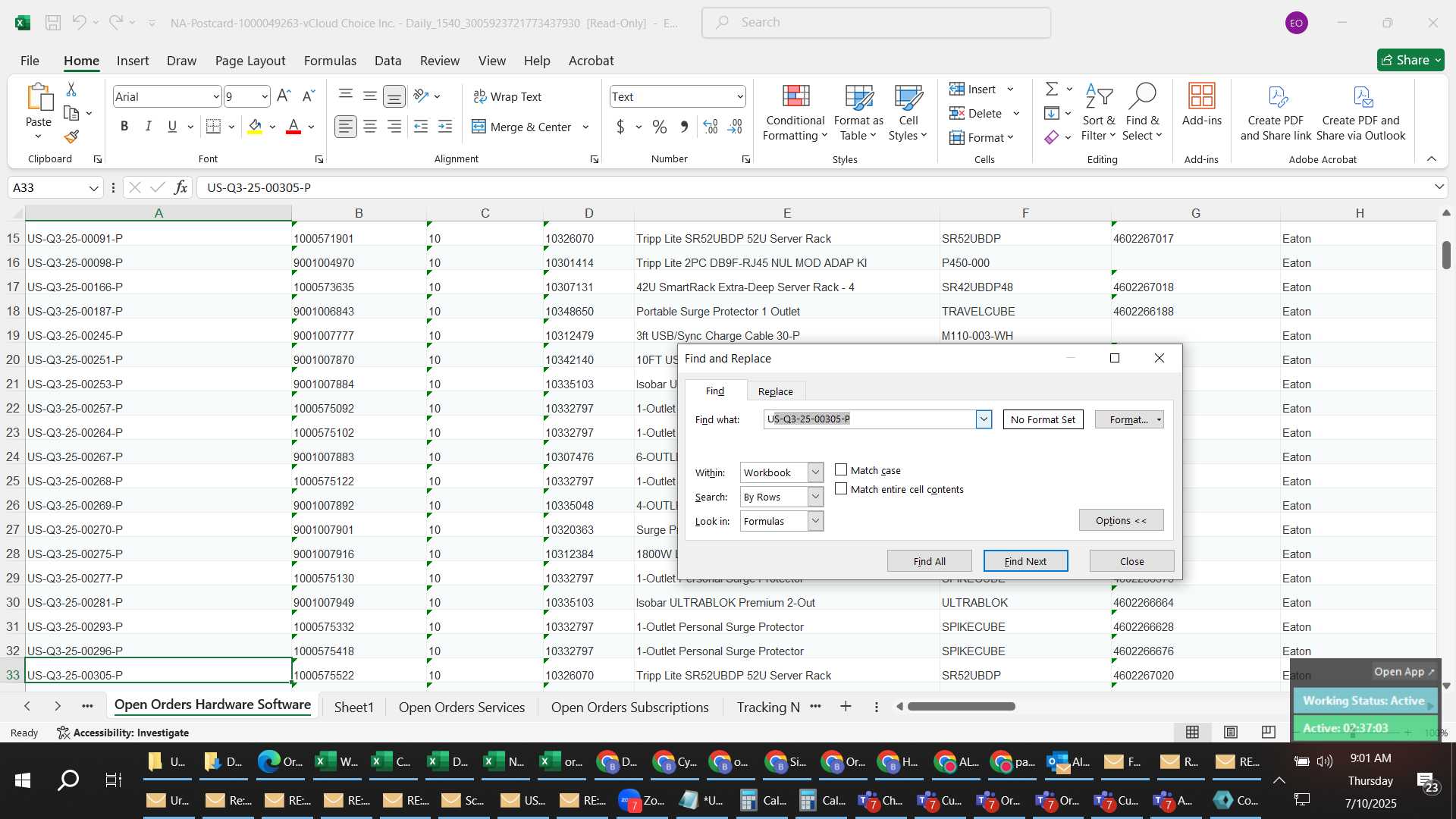Toggle Bottom Align in Alignment group
Image resolution: width=1456 pixels, height=819 pixels.
[x=394, y=96]
